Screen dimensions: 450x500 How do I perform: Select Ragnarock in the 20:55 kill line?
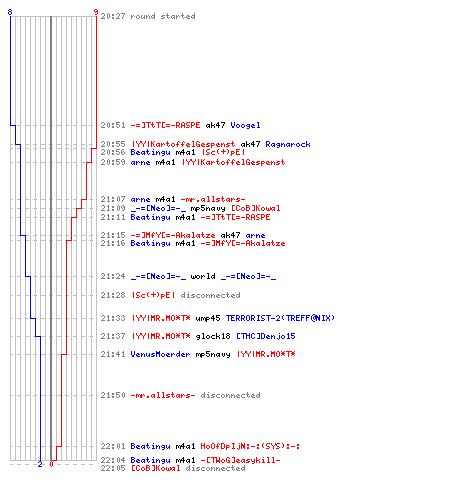pyautogui.click(x=288, y=144)
